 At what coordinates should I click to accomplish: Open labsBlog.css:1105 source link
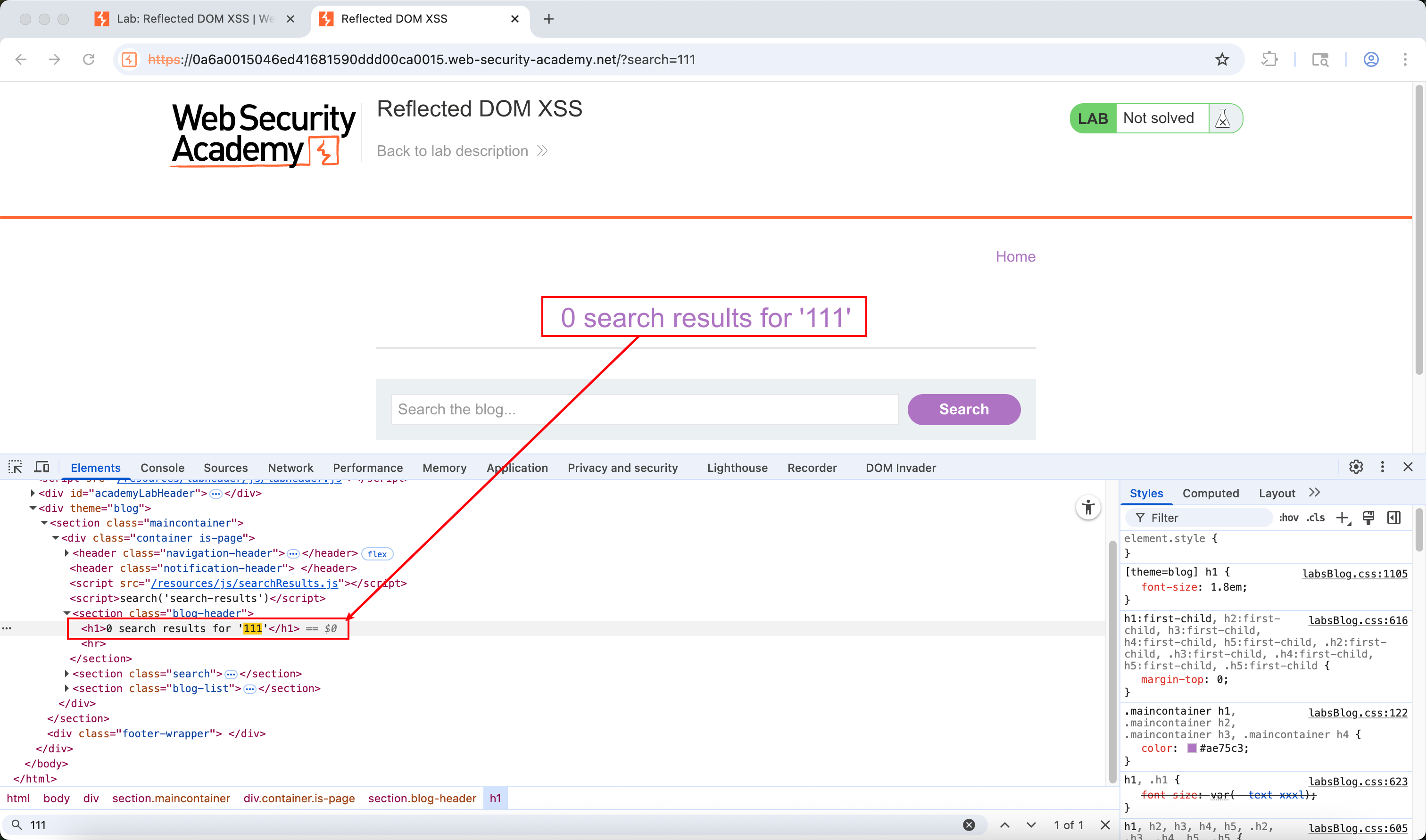tap(1355, 573)
